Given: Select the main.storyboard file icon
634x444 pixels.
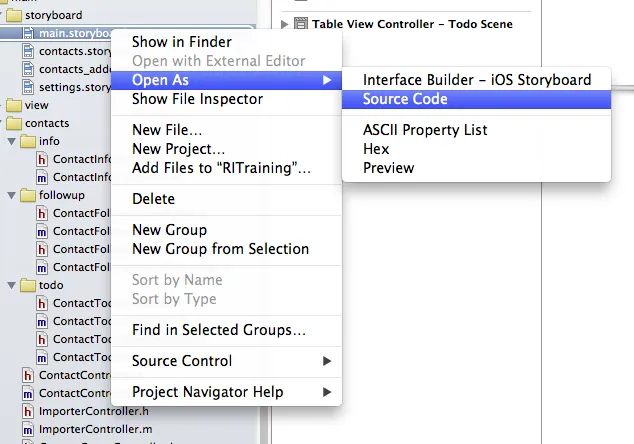Looking at the screenshot, I should tap(28, 33).
